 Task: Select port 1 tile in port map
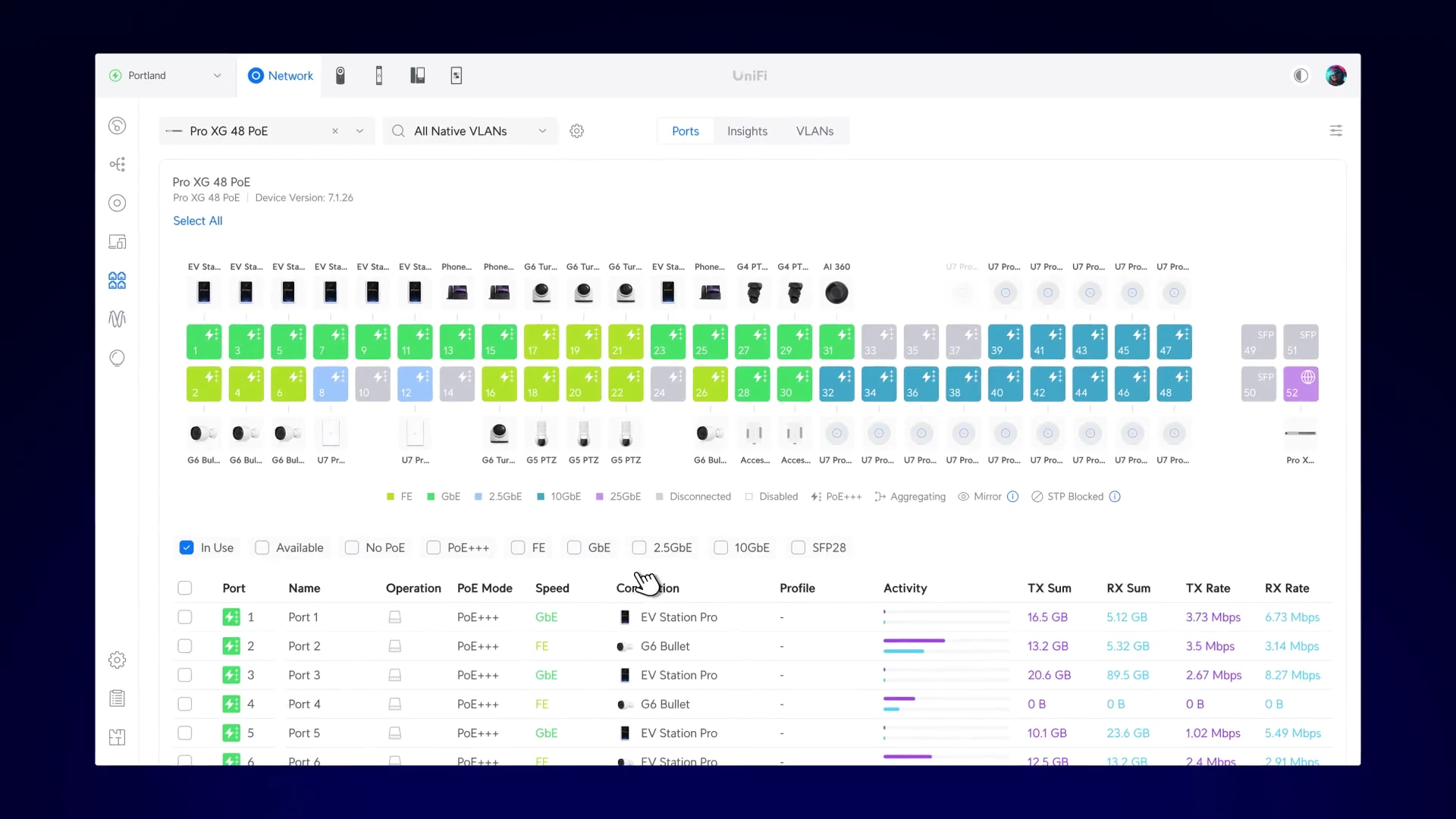click(204, 342)
